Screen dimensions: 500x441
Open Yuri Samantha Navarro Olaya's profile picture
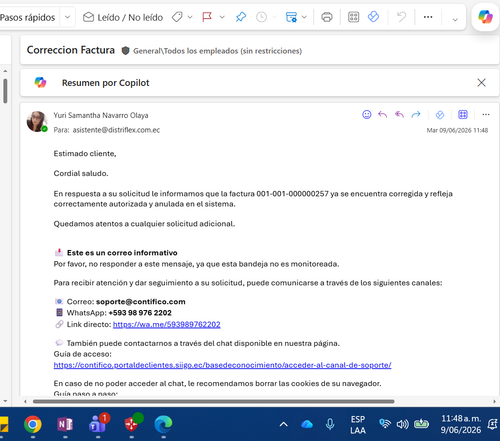pos(37,121)
